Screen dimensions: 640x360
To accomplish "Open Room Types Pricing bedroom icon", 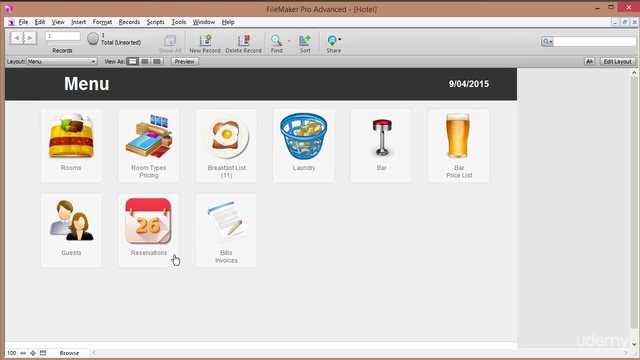I will [x=149, y=136].
